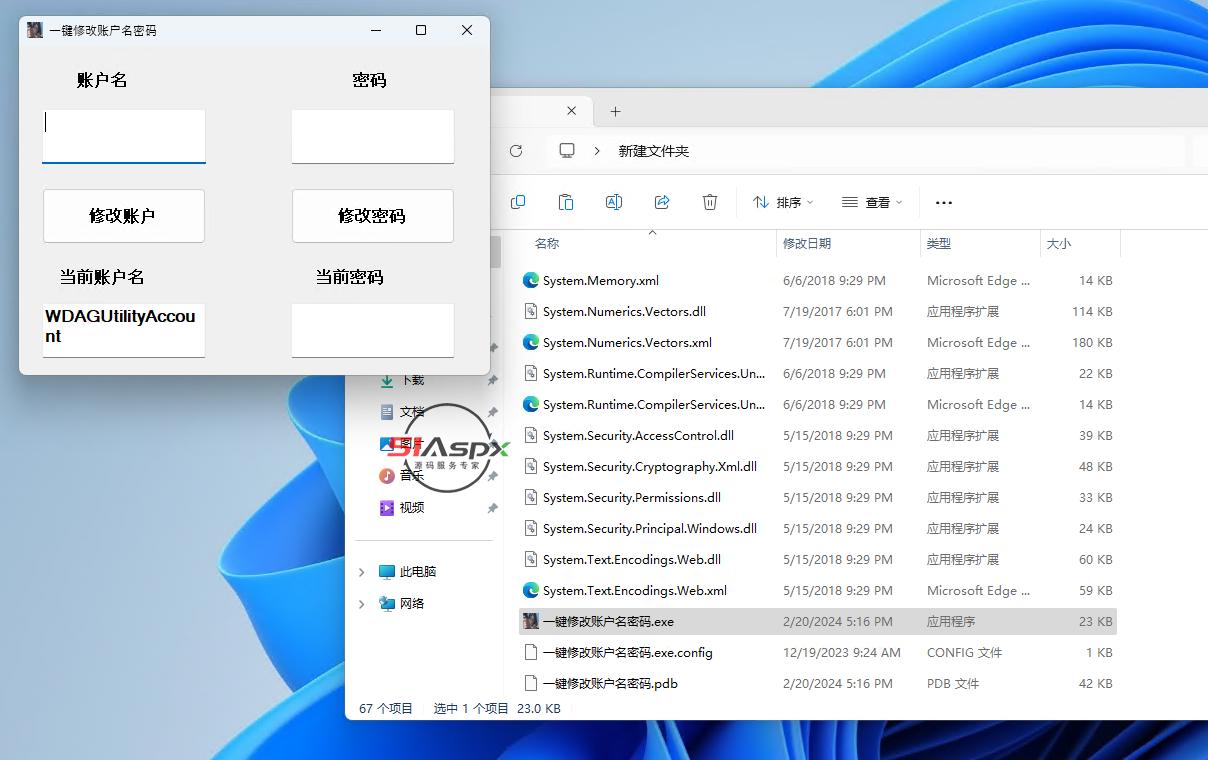
Task: Sort files by 修改日期 column header
Action: click(807, 243)
